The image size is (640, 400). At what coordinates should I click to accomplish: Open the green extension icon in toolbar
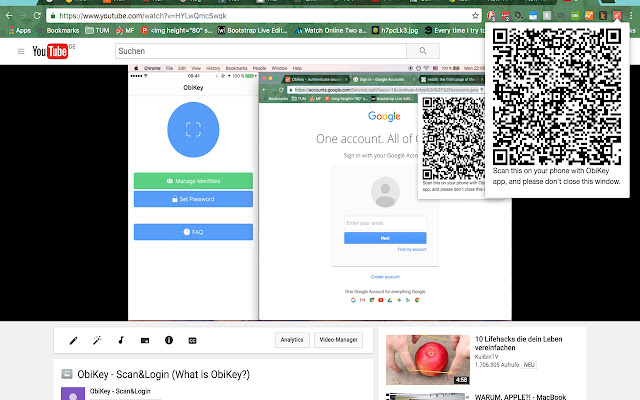[575, 16]
